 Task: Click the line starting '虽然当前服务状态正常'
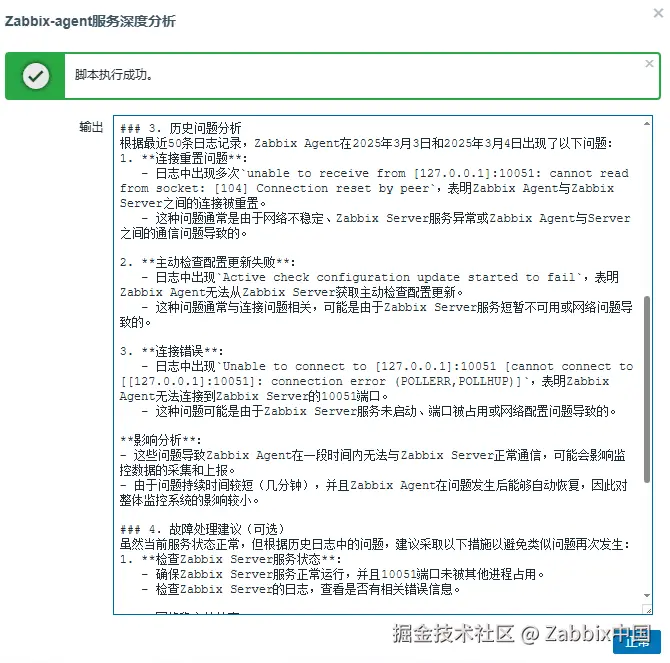[375, 544]
